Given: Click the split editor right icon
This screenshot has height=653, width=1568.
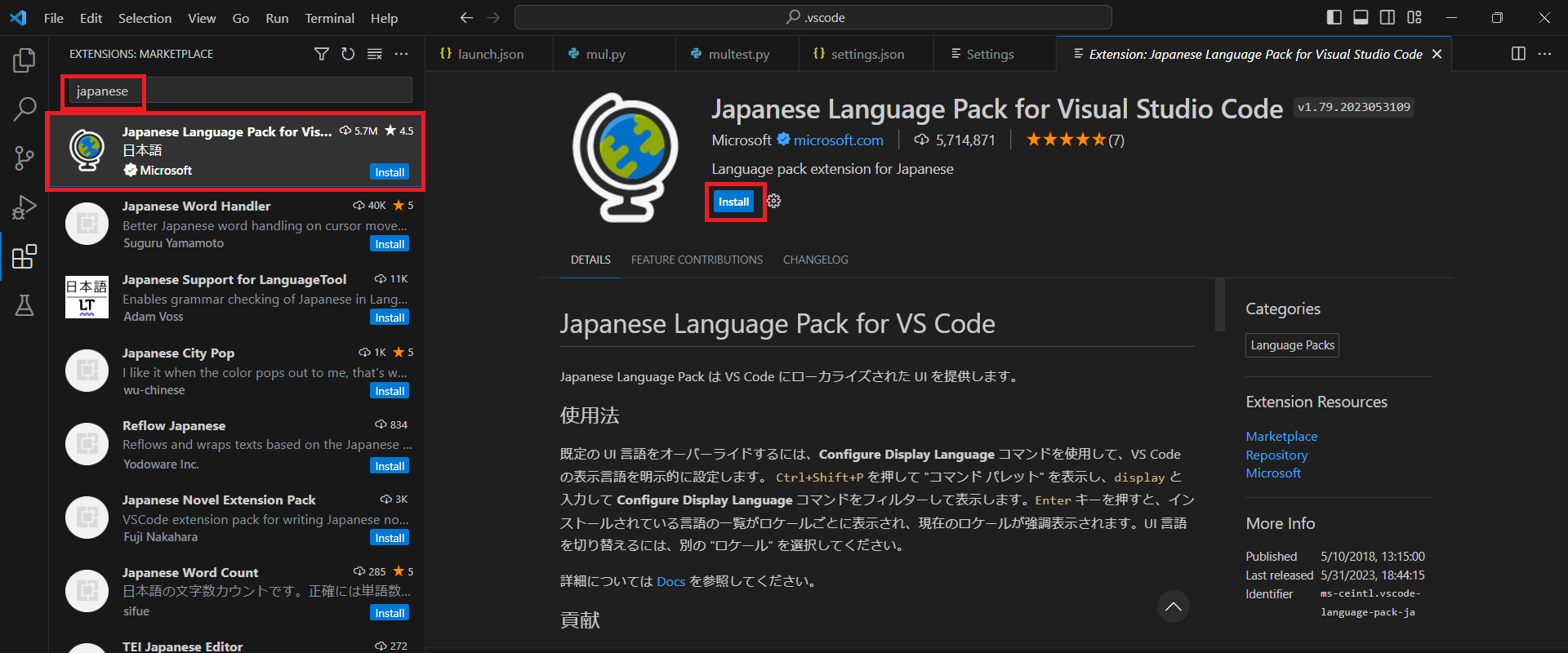Looking at the screenshot, I should [x=1518, y=54].
